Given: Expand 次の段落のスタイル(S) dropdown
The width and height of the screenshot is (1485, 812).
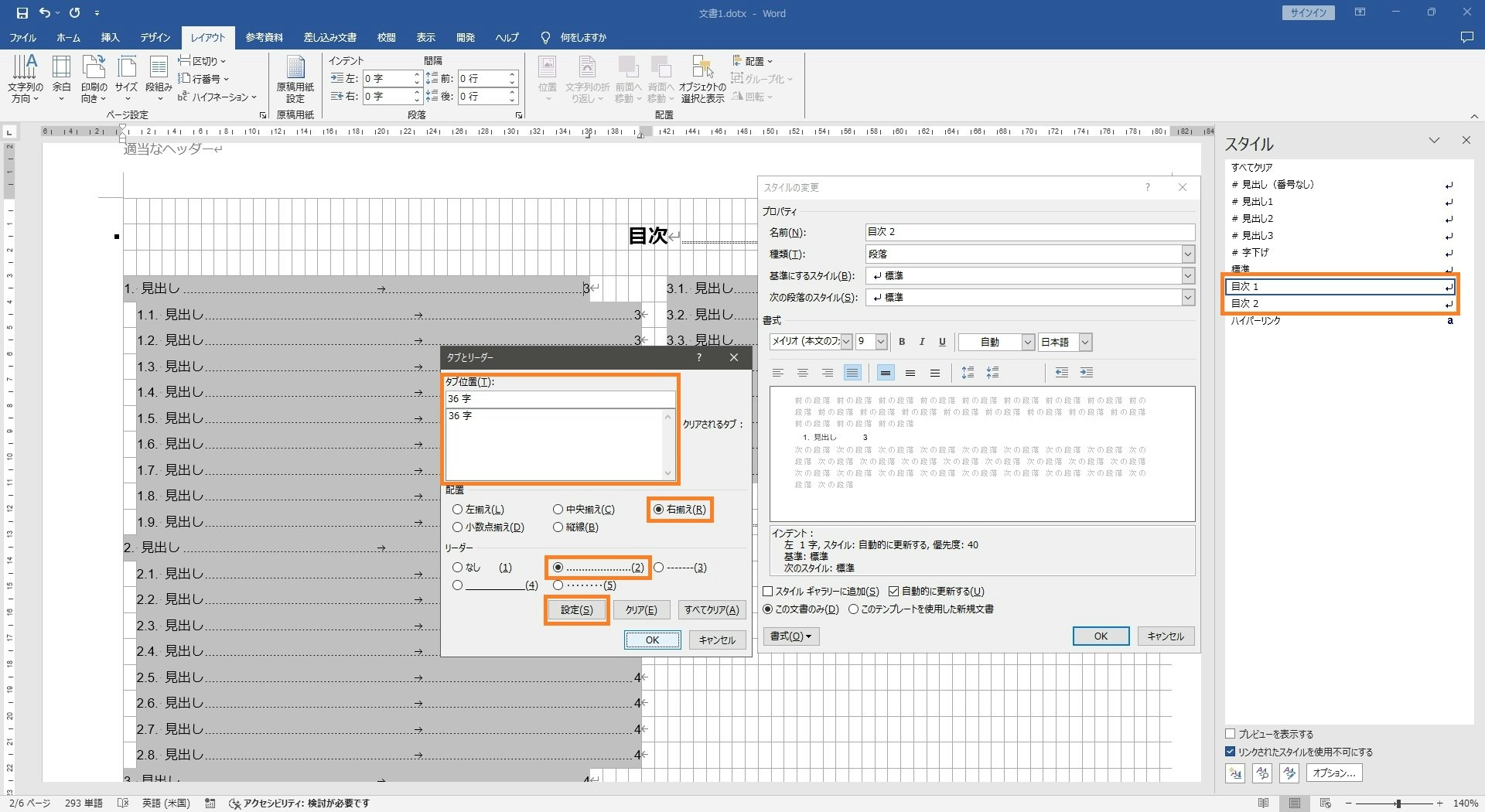Looking at the screenshot, I should (1187, 298).
